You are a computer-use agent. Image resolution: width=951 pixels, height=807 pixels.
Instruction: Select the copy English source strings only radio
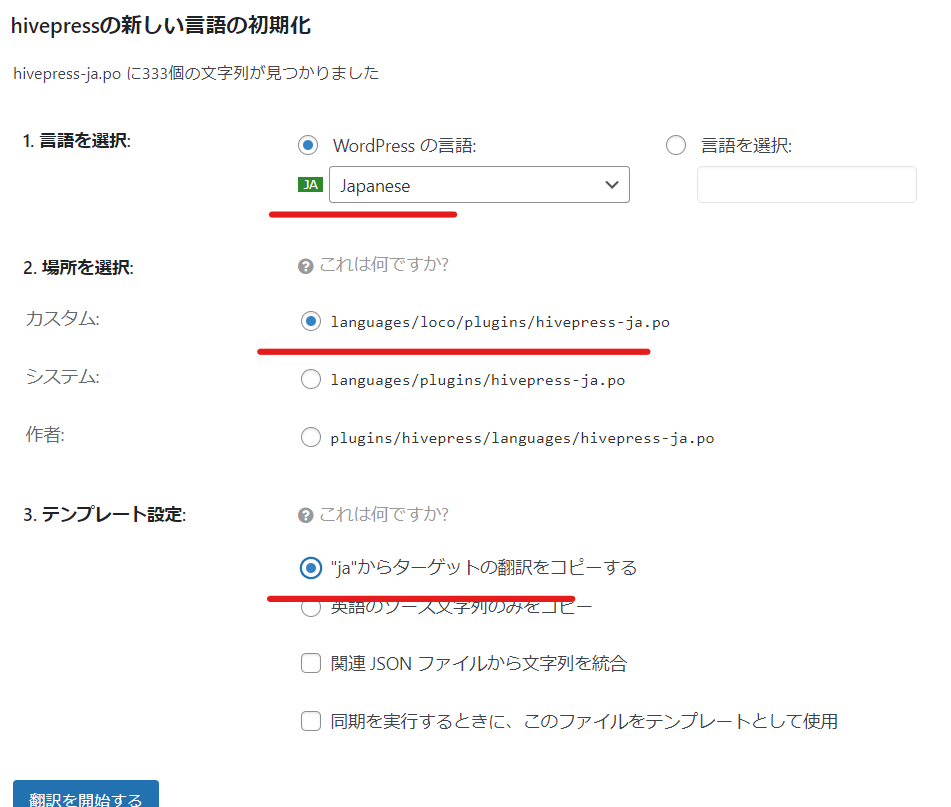click(x=311, y=607)
